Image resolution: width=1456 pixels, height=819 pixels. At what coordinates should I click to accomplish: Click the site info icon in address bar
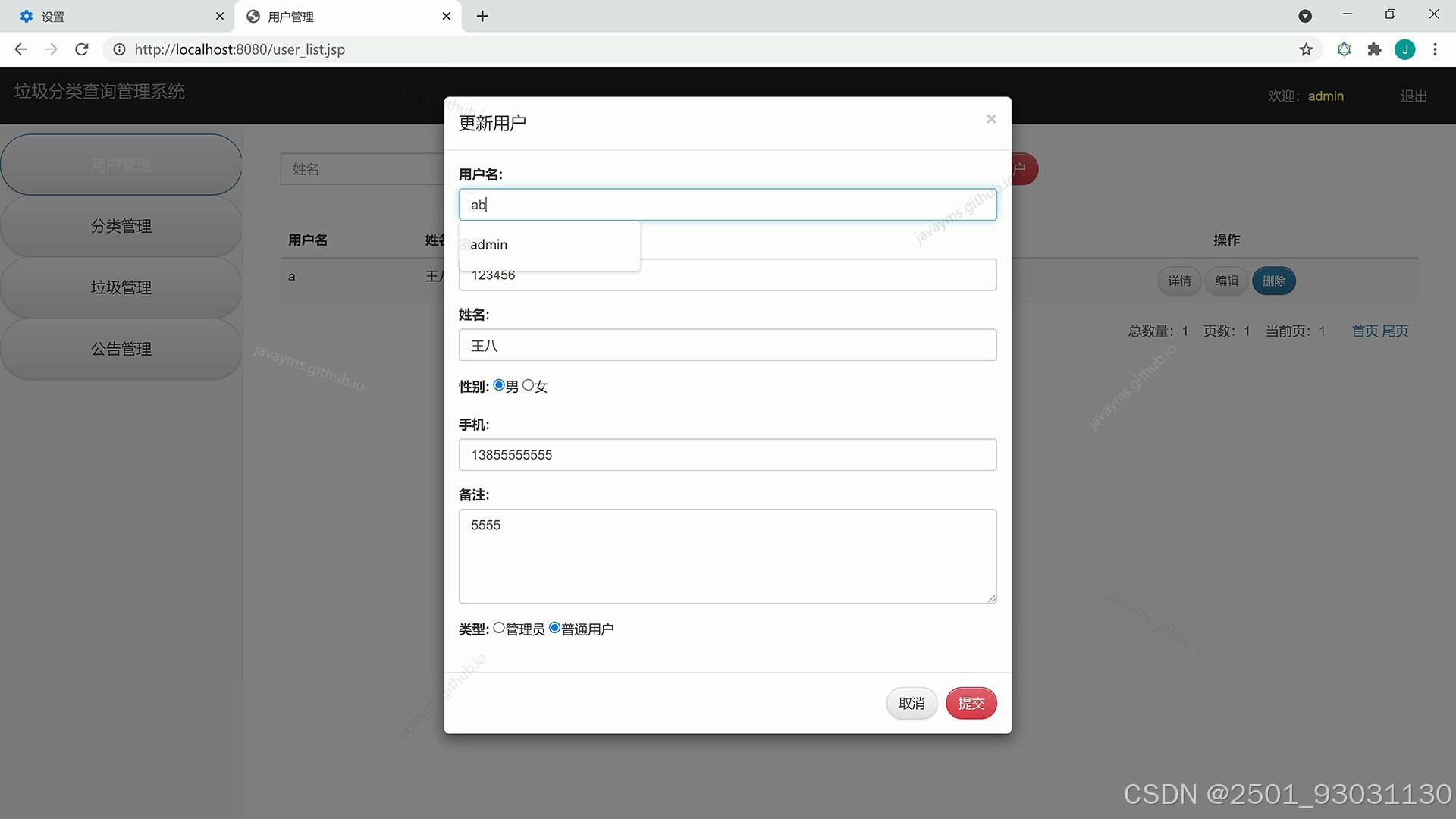pos(119,49)
